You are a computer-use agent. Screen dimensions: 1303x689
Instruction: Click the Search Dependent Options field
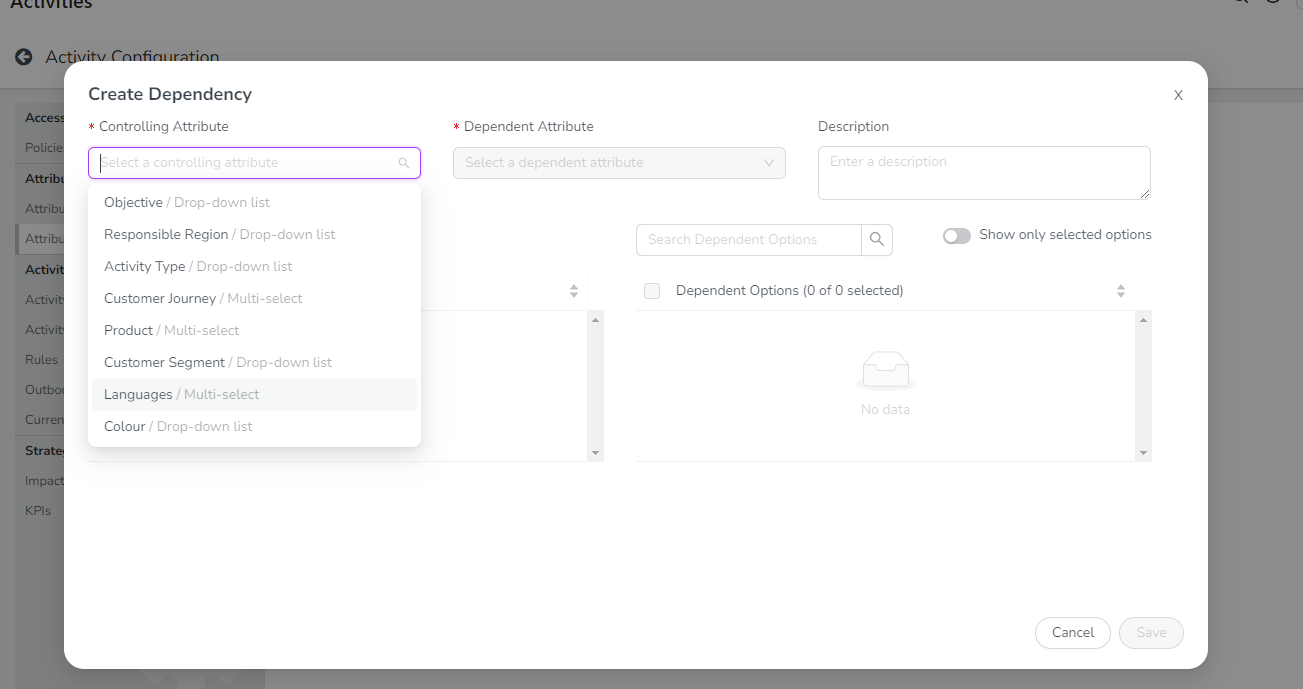tap(748, 240)
